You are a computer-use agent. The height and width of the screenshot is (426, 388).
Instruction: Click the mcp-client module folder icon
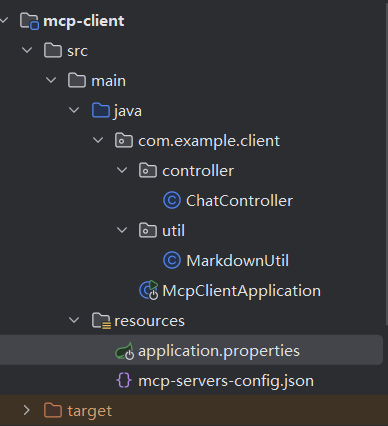29,21
